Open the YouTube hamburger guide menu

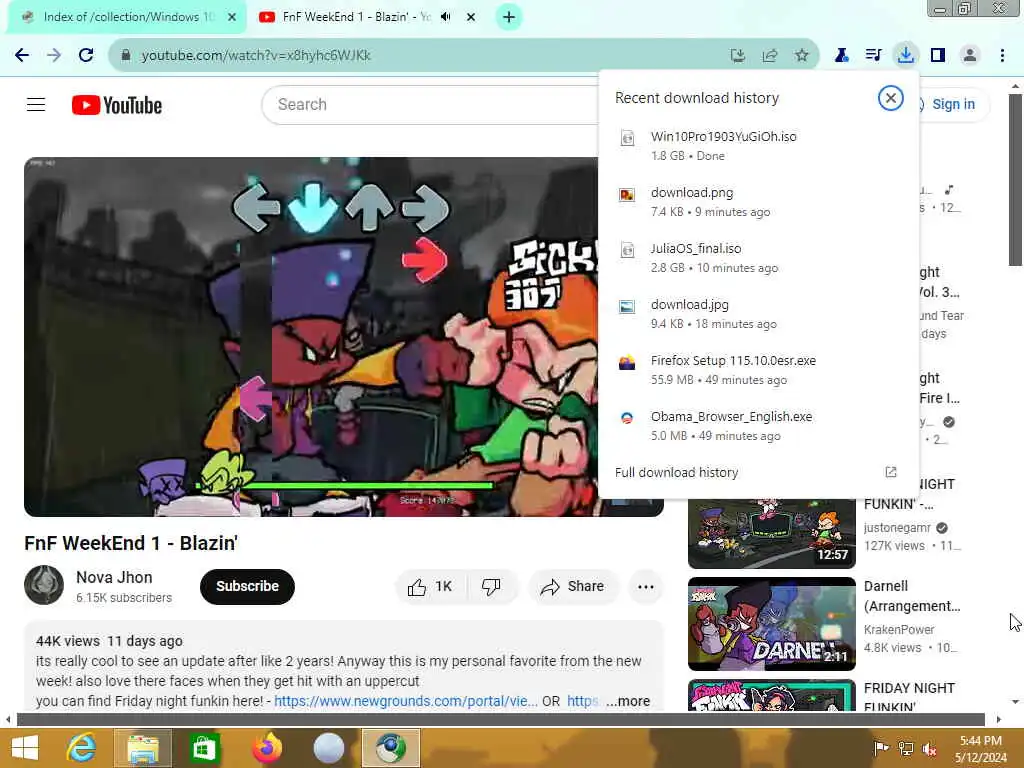[x=36, y=104]
